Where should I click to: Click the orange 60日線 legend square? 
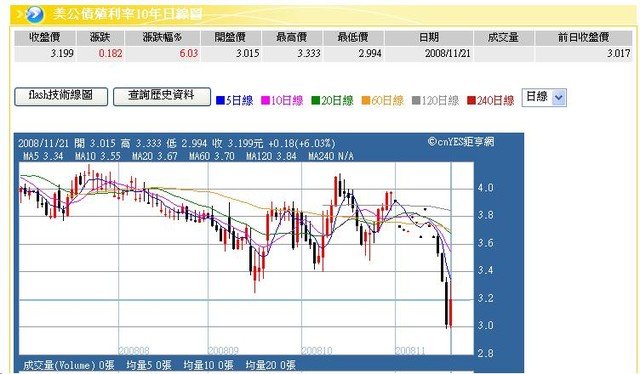click(x=366, y=100)
